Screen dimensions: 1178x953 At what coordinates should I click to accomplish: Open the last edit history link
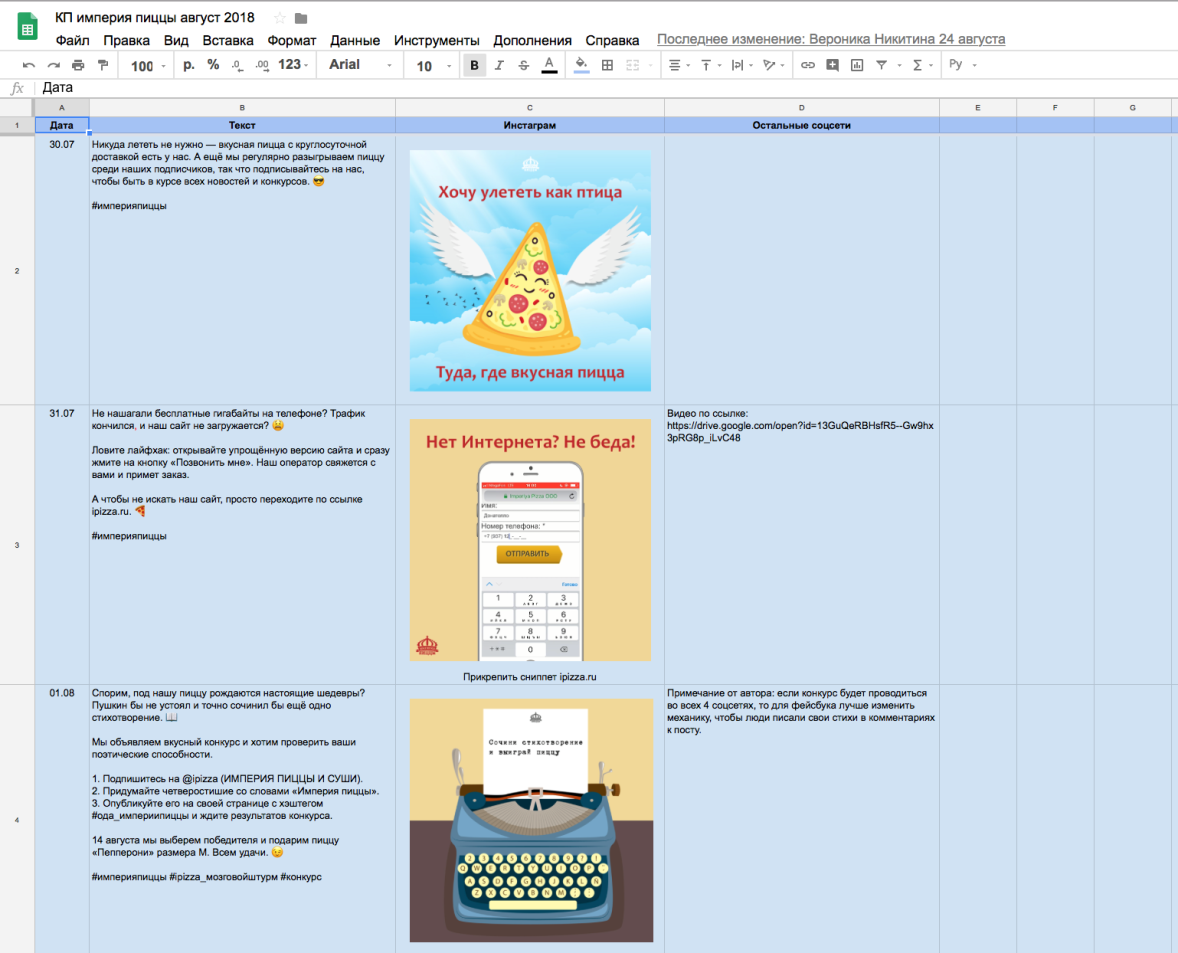coord(831,40)
